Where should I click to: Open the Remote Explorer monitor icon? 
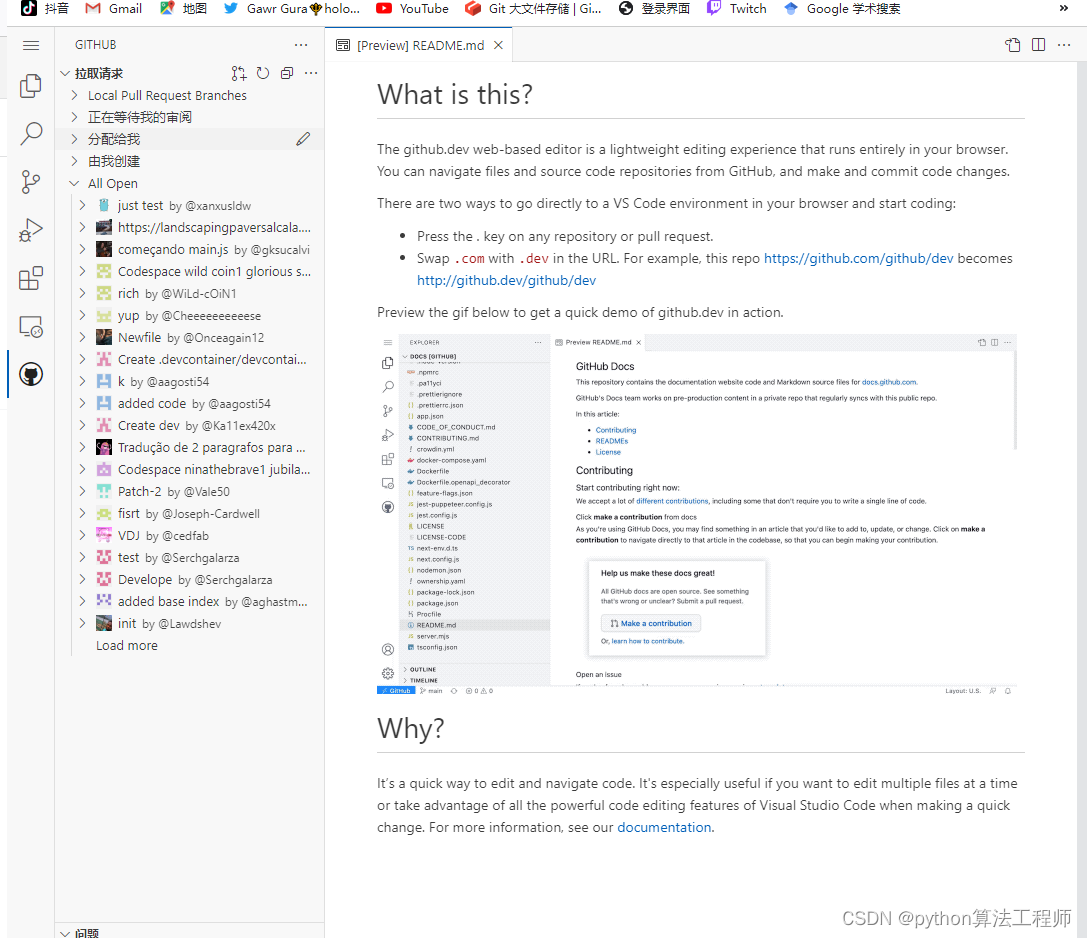[x=31, y=327]
